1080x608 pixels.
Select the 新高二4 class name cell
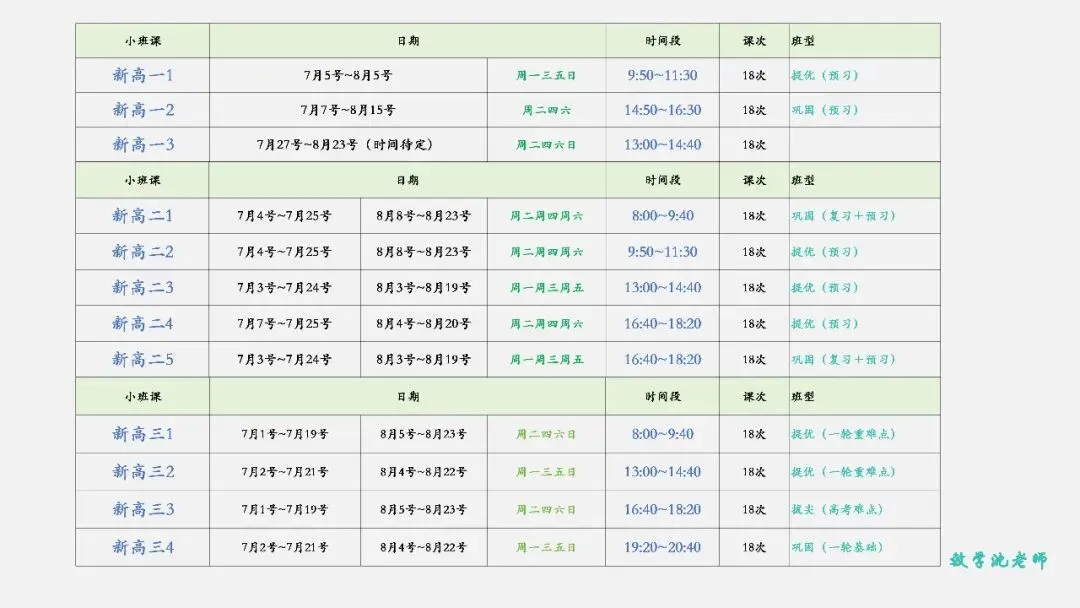coord(143,324)
